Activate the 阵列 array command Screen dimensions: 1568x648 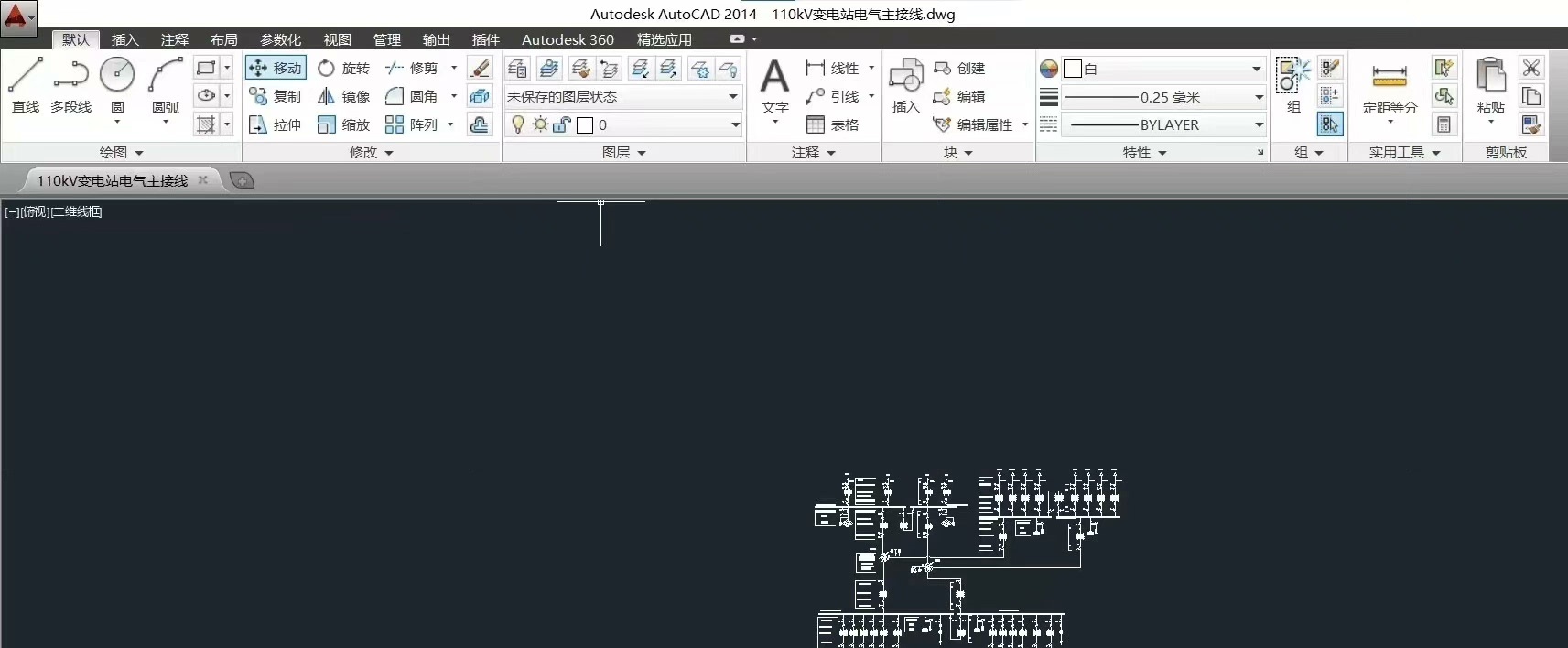412,124
